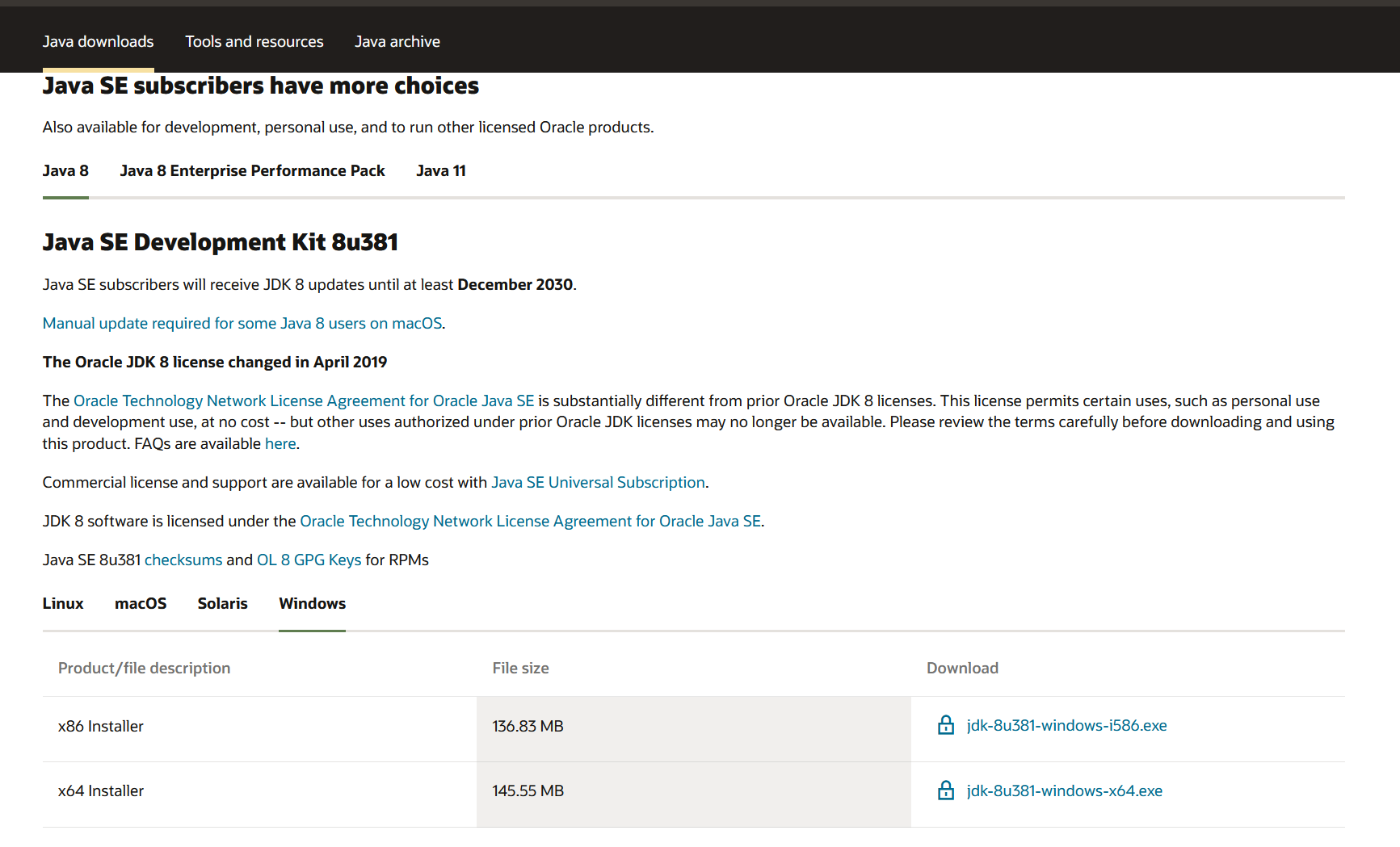Open the manual update required for macOS link

(242, 323)
